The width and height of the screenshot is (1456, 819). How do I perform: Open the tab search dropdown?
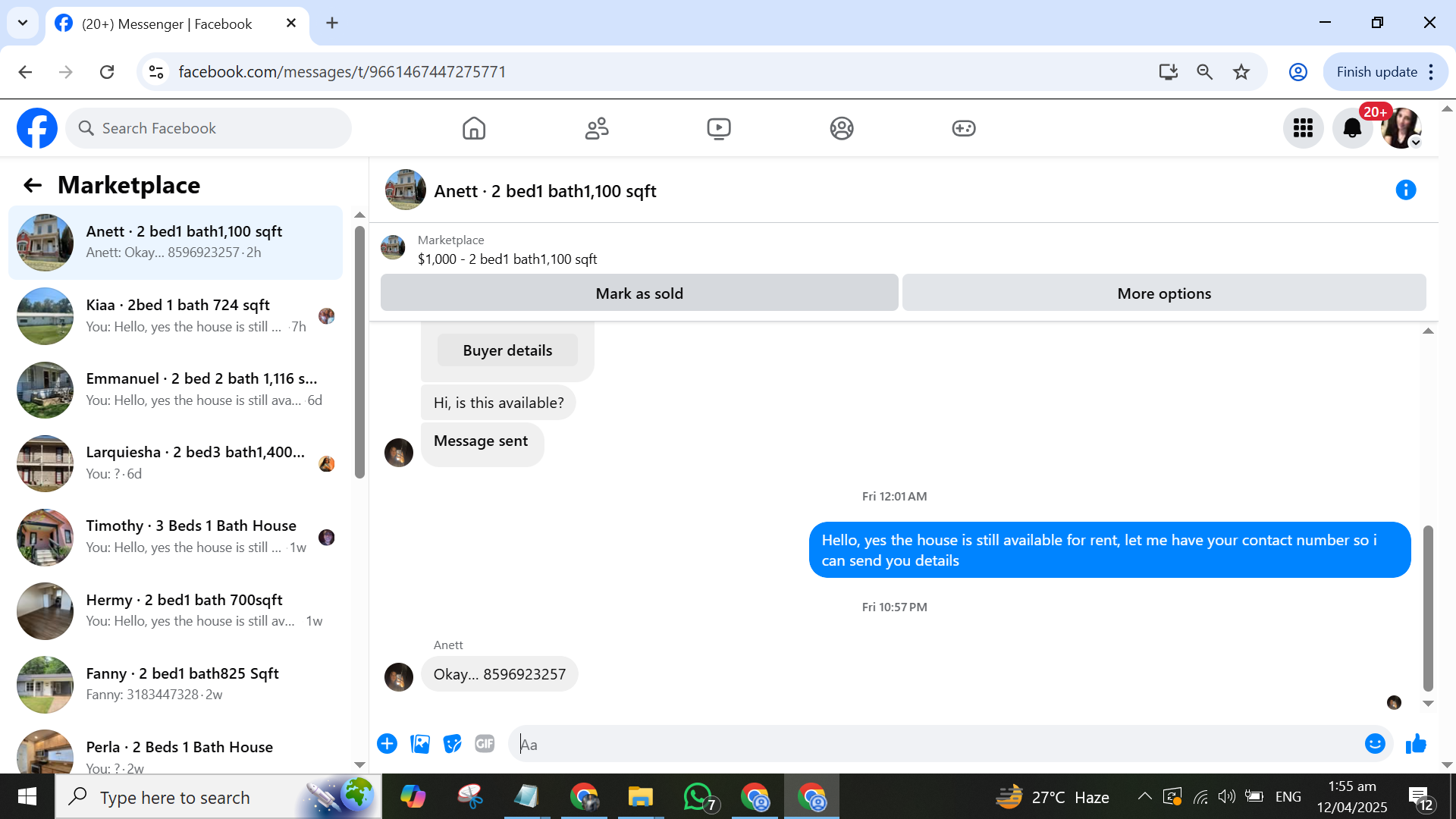pyautogui.click(x=23, y=23)
